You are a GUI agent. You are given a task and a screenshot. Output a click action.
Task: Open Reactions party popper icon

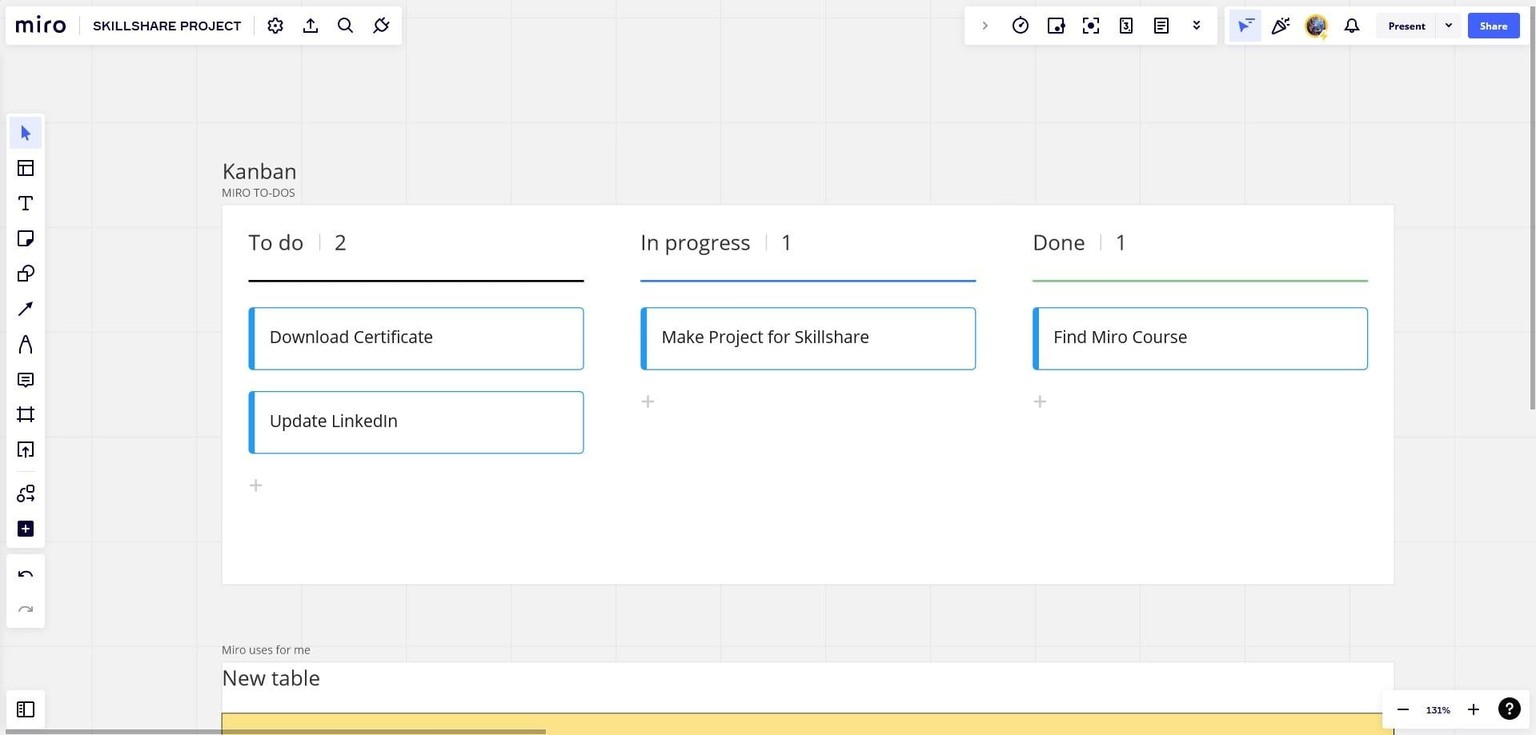point(1281,26)
